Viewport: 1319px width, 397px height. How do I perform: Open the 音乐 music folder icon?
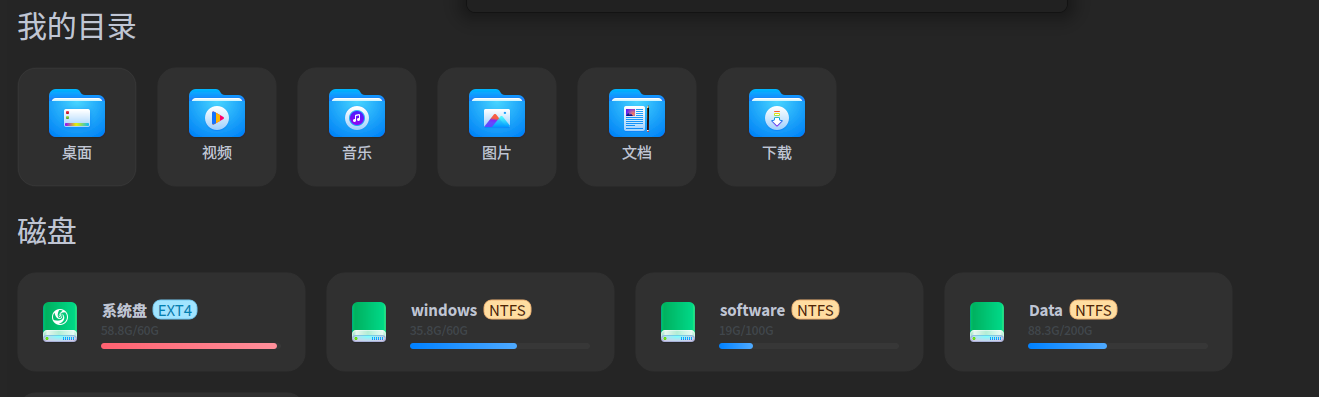pyautogui.click(x=357, y=113)
